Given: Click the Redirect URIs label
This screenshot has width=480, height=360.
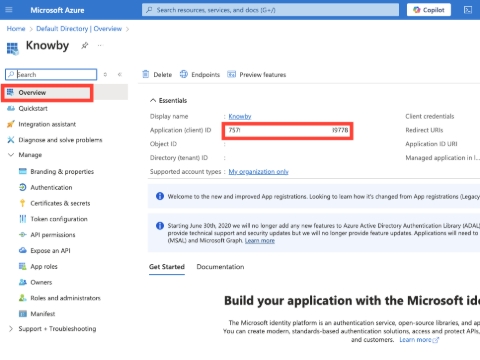Looking at the screenshot, I should coord(424,130).
